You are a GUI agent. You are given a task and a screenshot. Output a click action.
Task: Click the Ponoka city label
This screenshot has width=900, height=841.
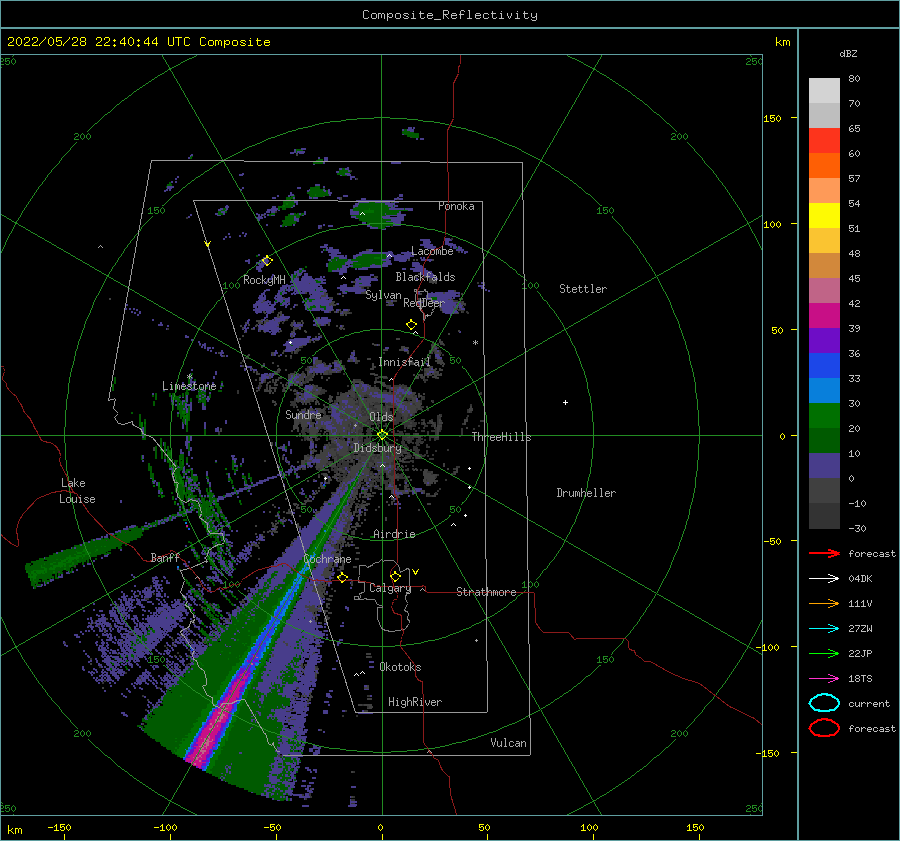456,206
